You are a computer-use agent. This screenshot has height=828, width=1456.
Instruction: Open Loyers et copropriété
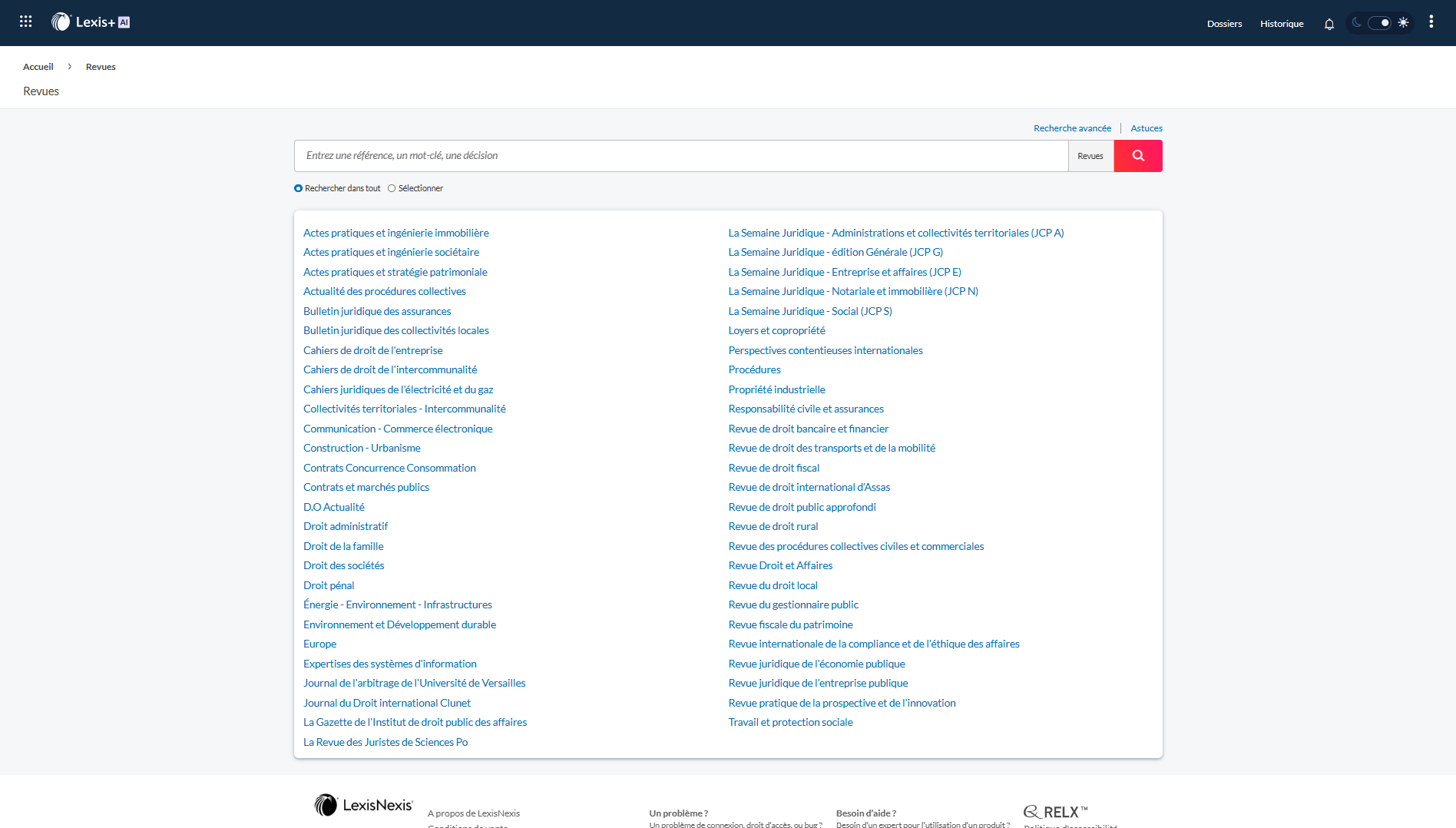click(777, 330)
